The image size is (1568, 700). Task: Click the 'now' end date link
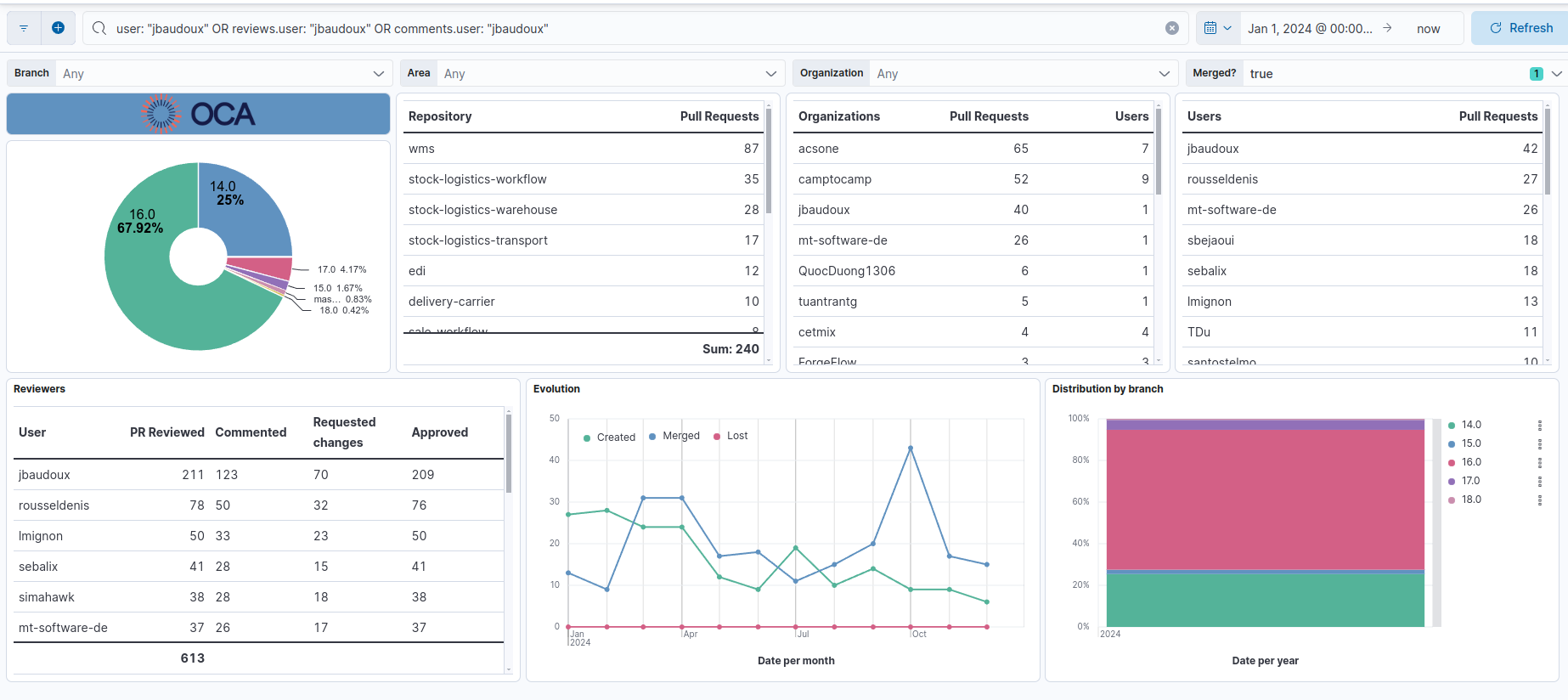pyautogui.click(x=1428, y=29)
